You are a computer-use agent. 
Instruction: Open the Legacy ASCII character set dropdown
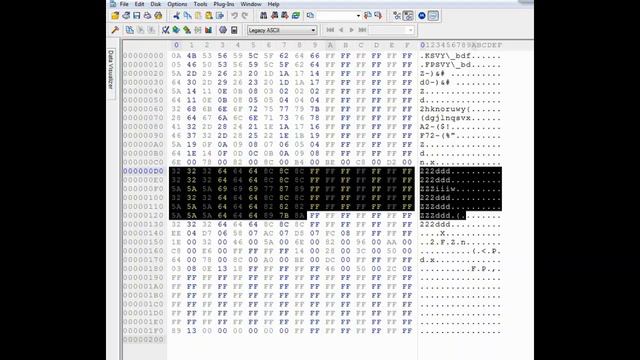point(282,30)
